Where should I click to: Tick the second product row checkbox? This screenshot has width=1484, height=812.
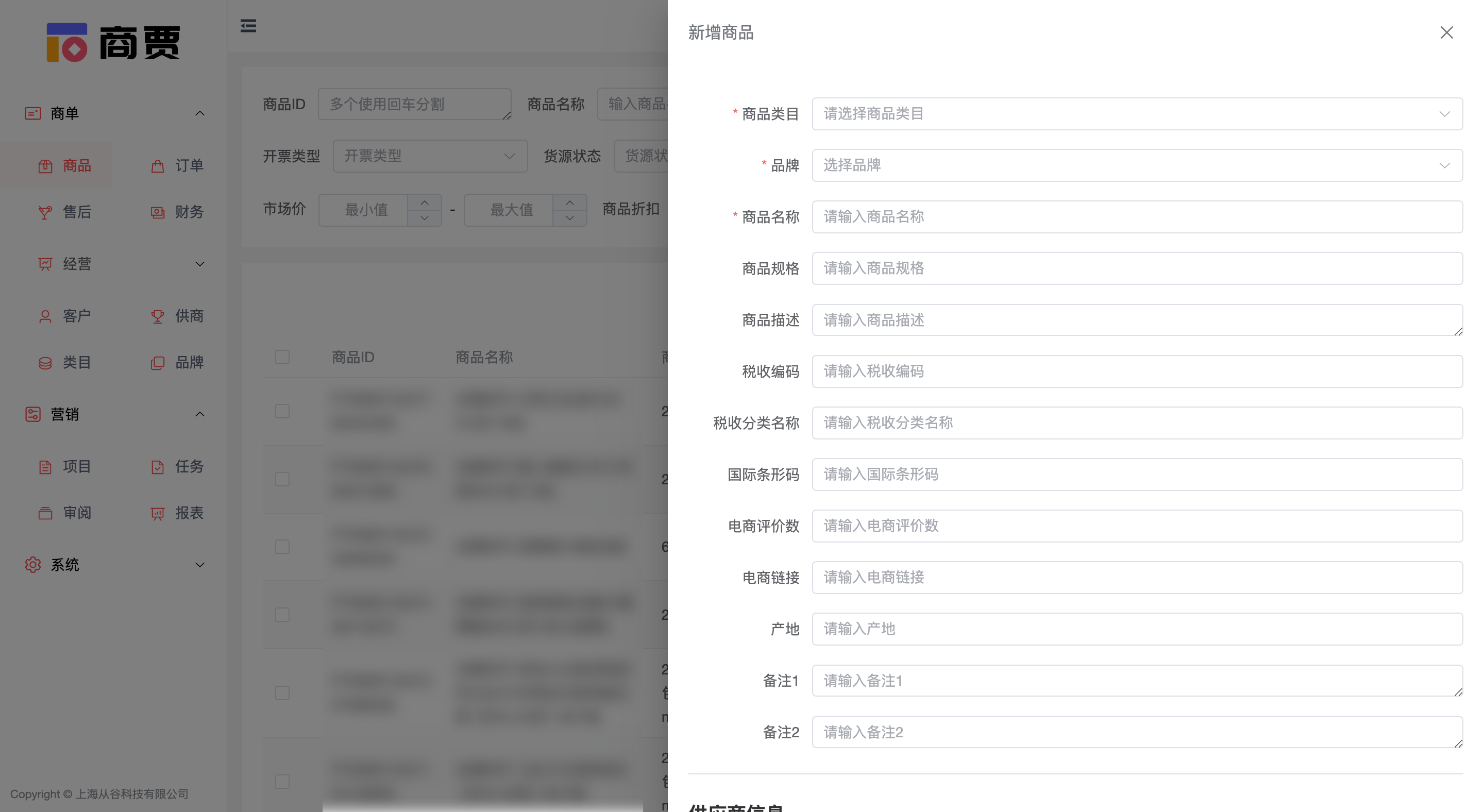pos(282,479)
